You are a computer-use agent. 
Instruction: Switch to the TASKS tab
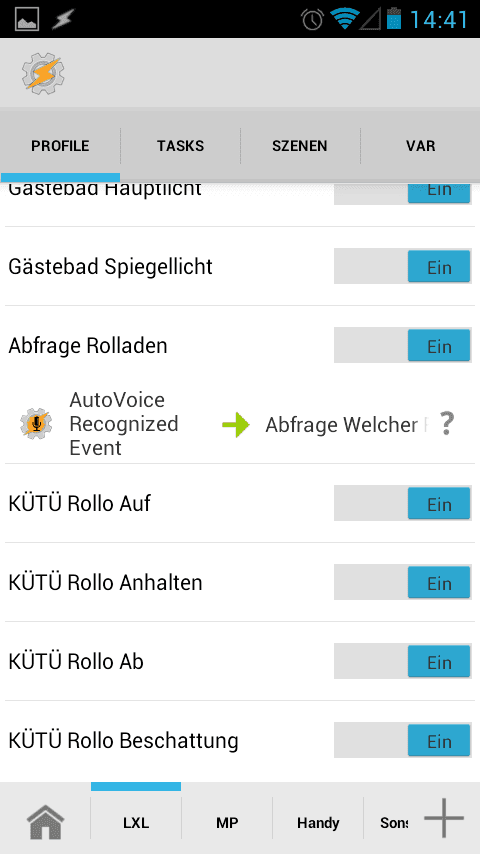pos(180,146)
